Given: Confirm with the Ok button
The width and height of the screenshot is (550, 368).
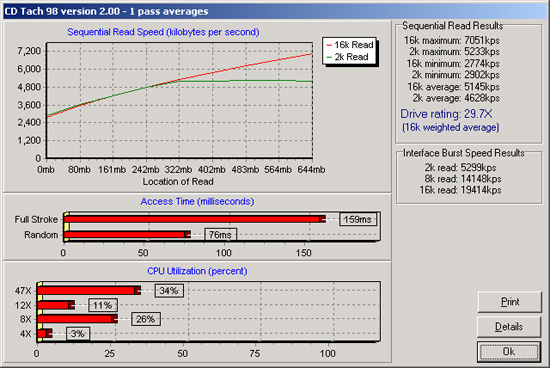Looking at the screenshot, I should tap(509, 352).
